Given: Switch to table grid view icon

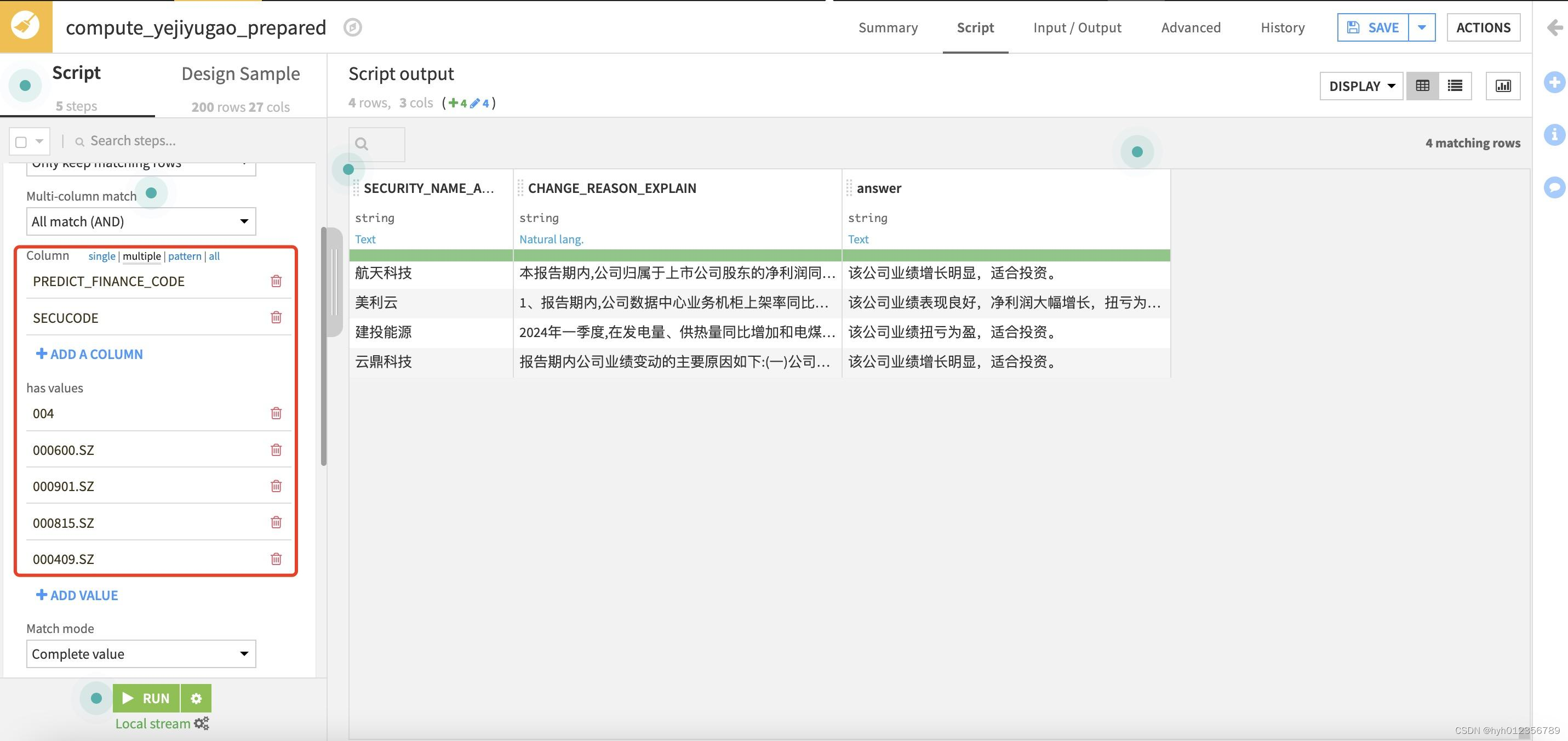Looking at the screenshot, I should tap(1422, 86).
